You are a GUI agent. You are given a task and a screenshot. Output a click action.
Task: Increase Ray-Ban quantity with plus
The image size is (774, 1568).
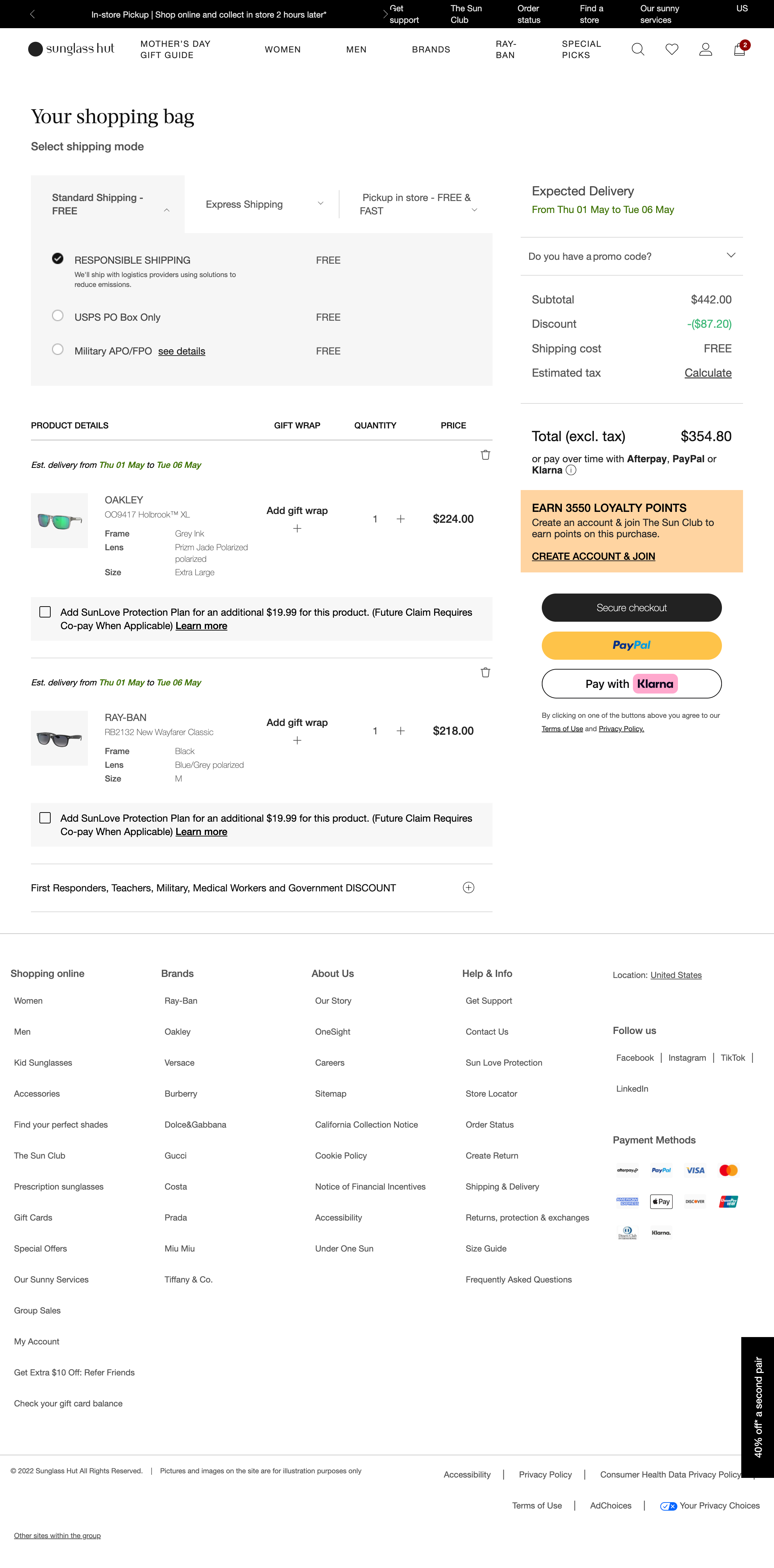[x=400, y=730]
